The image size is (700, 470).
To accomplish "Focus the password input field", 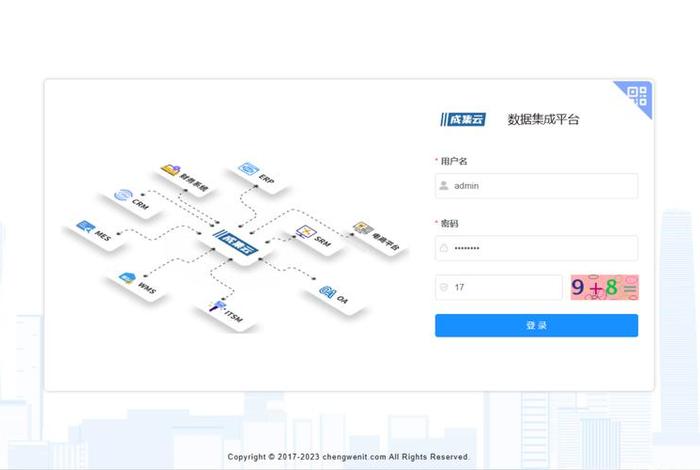I will [x=536, y=248].
